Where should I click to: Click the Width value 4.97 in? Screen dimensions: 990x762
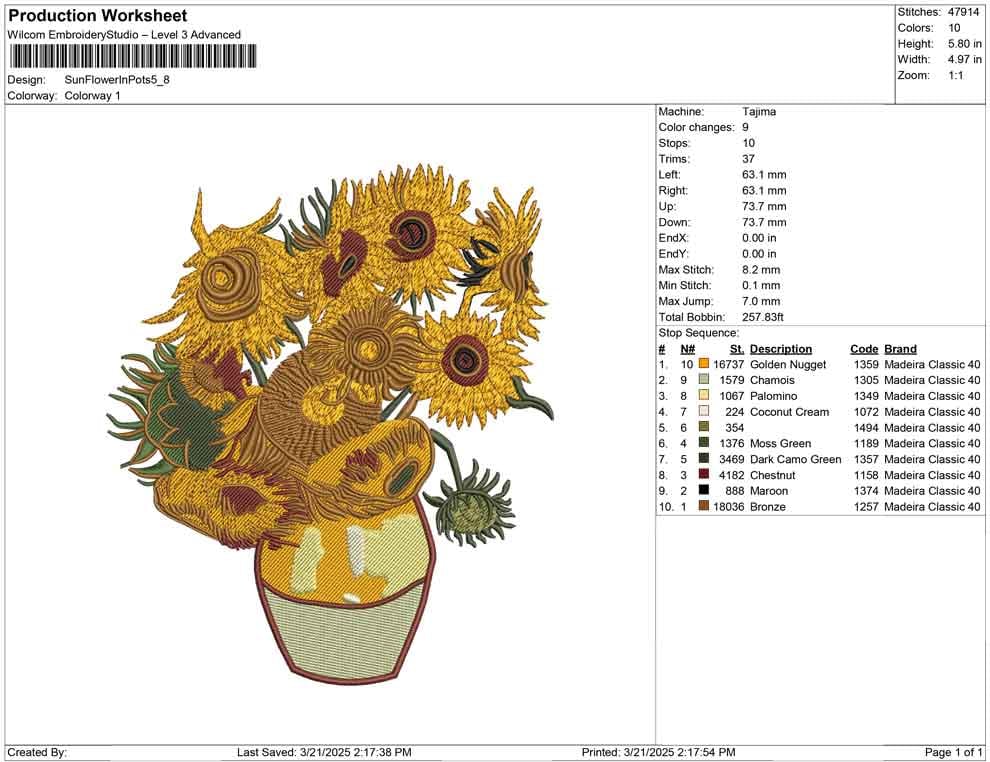[964, 59]
